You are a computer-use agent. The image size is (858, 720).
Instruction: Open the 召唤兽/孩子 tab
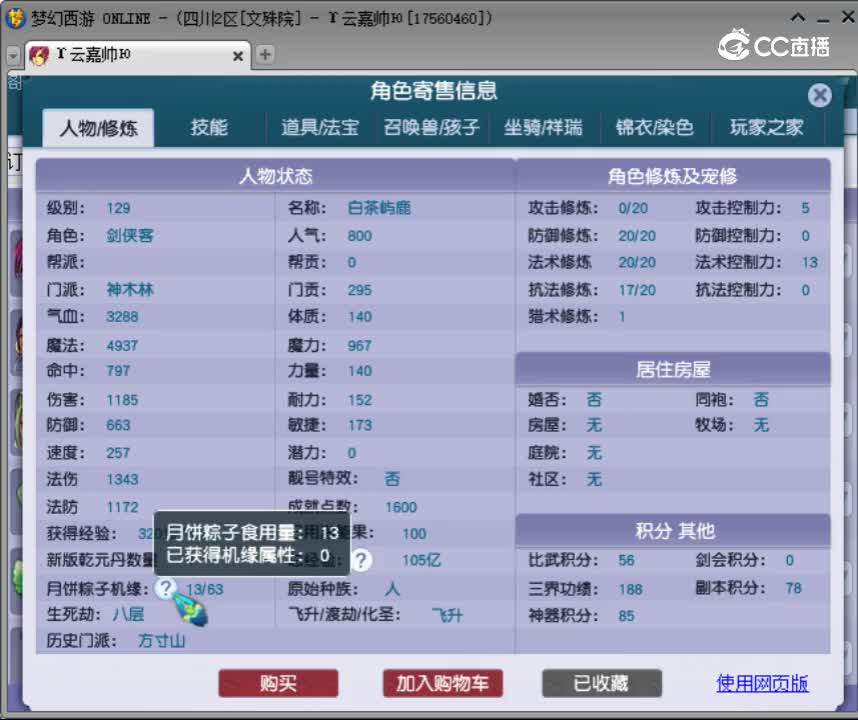[432, 127]
